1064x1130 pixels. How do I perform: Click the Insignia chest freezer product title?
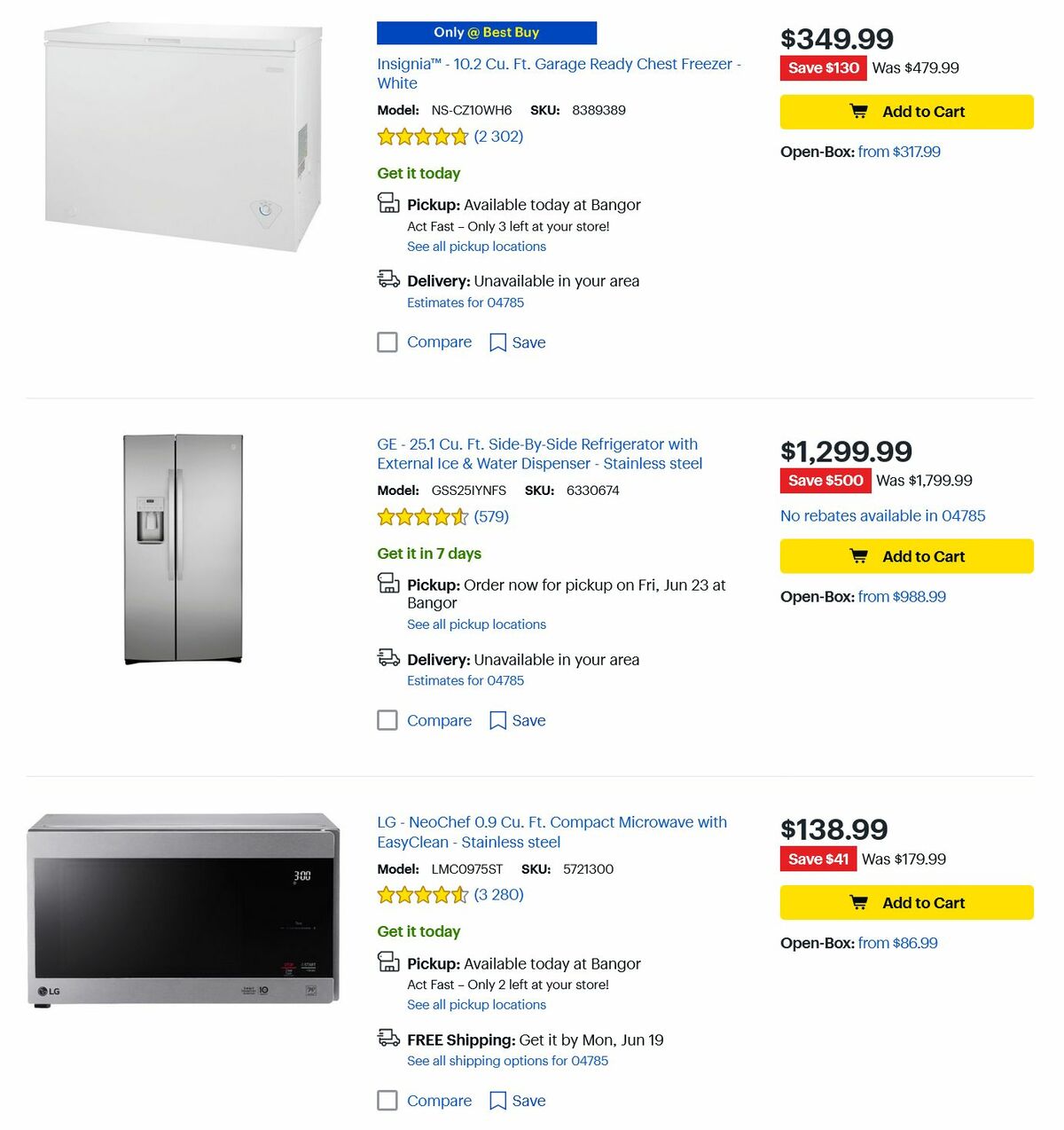click(x=559, y=64)
